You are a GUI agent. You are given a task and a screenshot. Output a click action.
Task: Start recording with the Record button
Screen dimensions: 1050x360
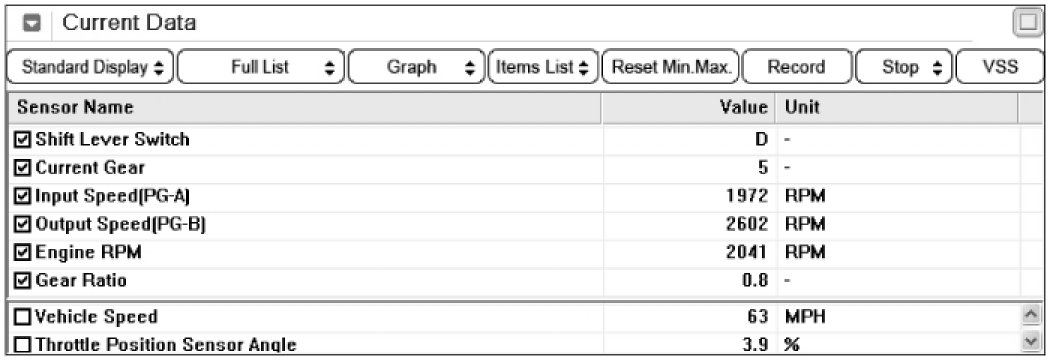[796, 67]
